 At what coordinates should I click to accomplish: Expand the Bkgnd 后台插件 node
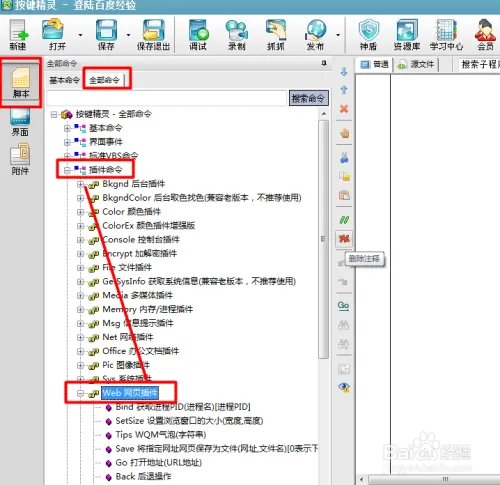click(80, 184)
